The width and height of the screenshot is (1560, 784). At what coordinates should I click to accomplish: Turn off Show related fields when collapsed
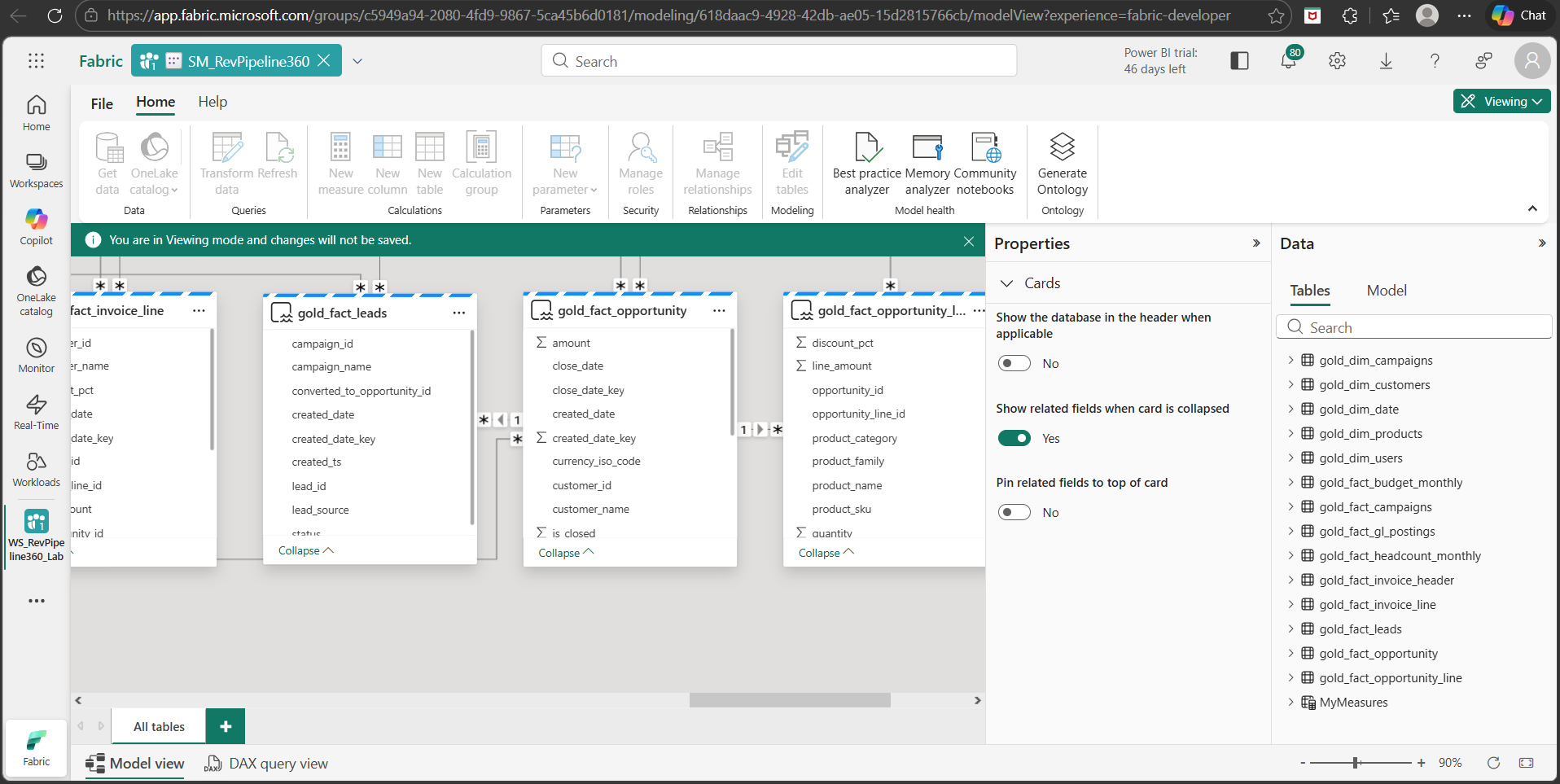coord(1014,439)
